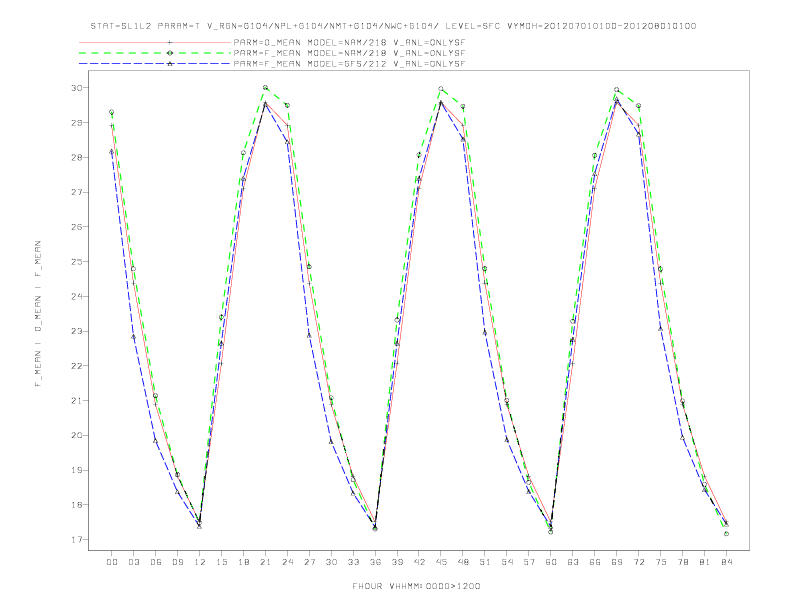Click x-axis forecast hour label 84
This screenshot has width=792, height=612.
tap(727, 562)
